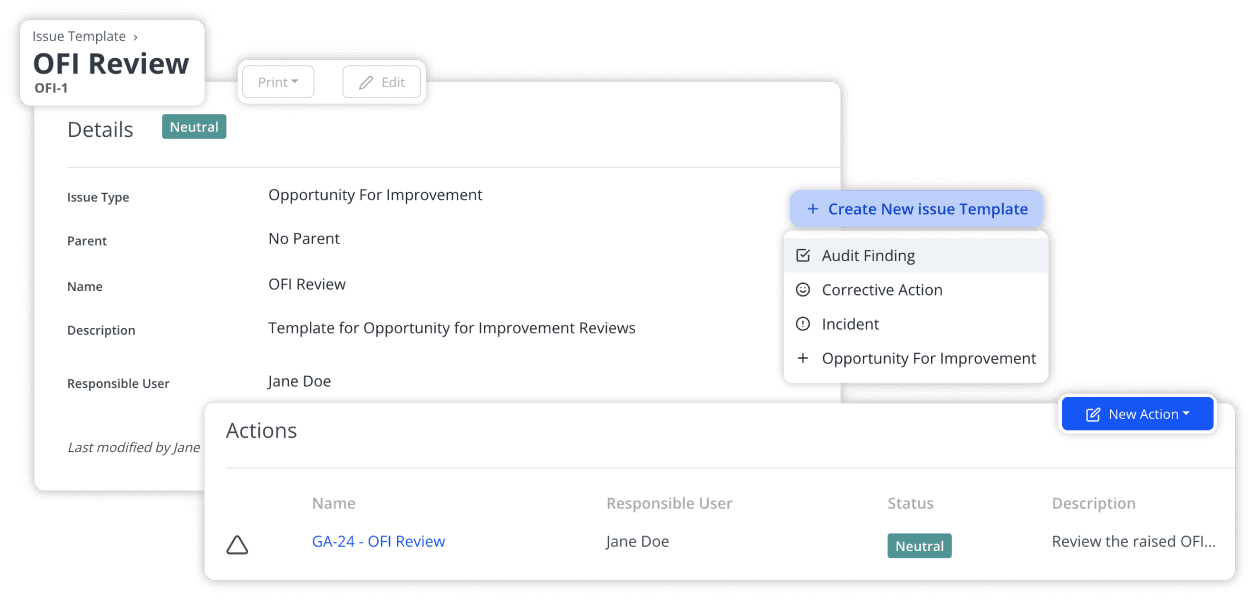This screenshot has height=600, width=1256.
Task: Click the Incident exclamation icon
Action: tap(804, 323)
